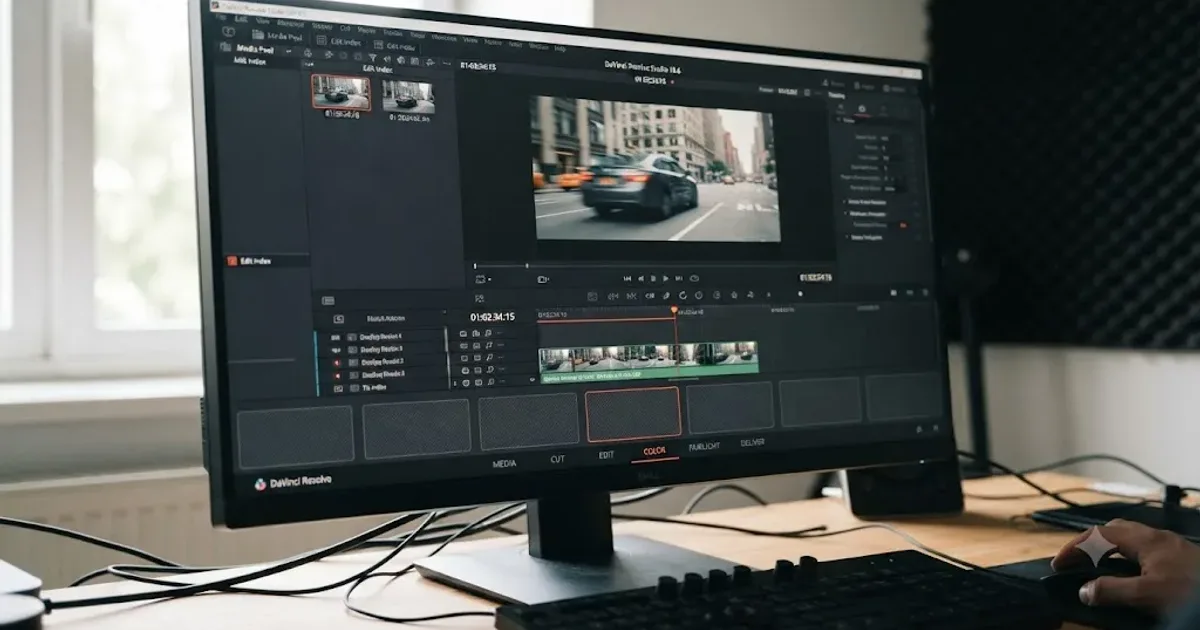Switch to the MEDIA page tab
This screenshot has width=1200, height=630.
pyautogui.click(x=505, y=464)
